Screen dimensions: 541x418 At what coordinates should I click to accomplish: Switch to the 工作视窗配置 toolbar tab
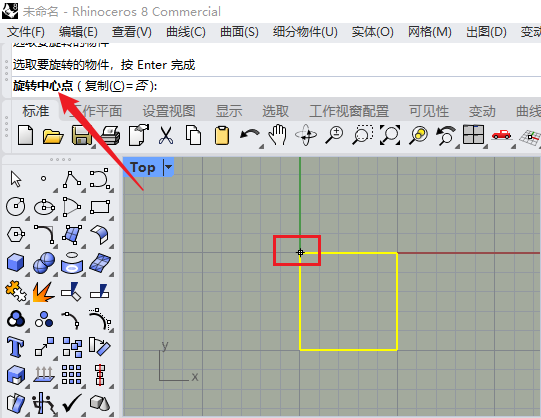coord(349,111)
